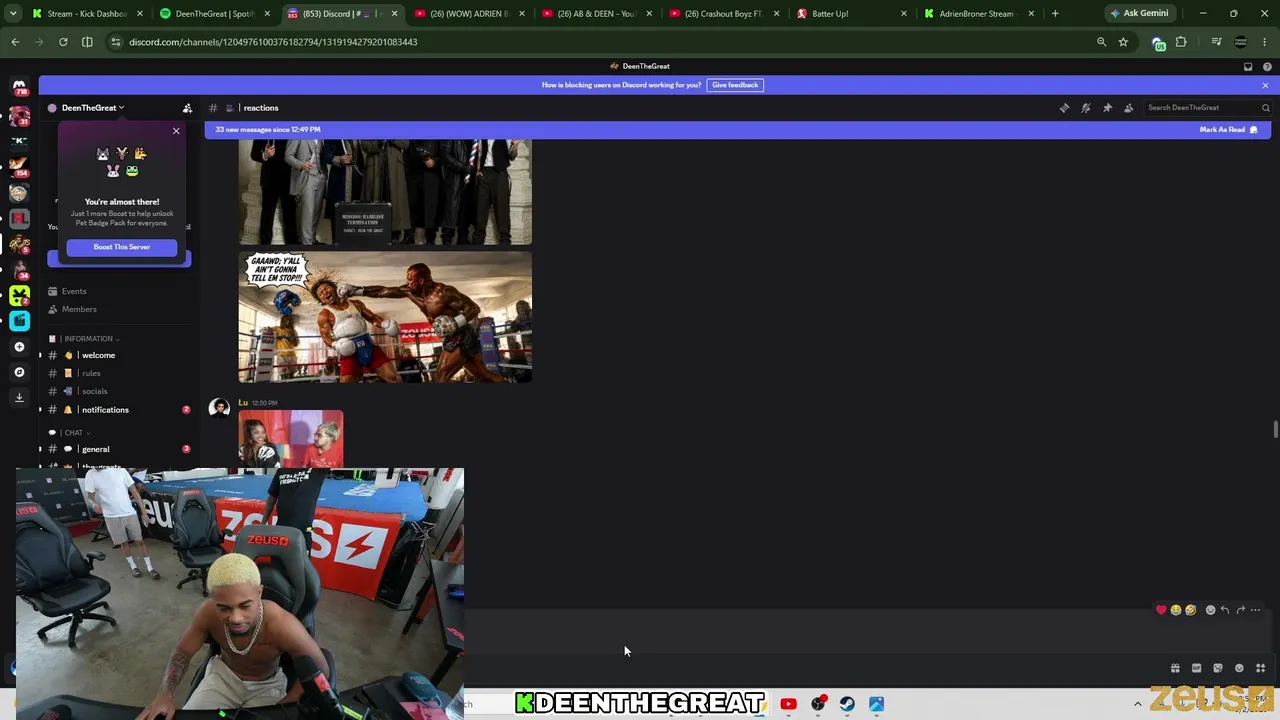
Task: Click Mark As Read button
Action: [1229, 130]
